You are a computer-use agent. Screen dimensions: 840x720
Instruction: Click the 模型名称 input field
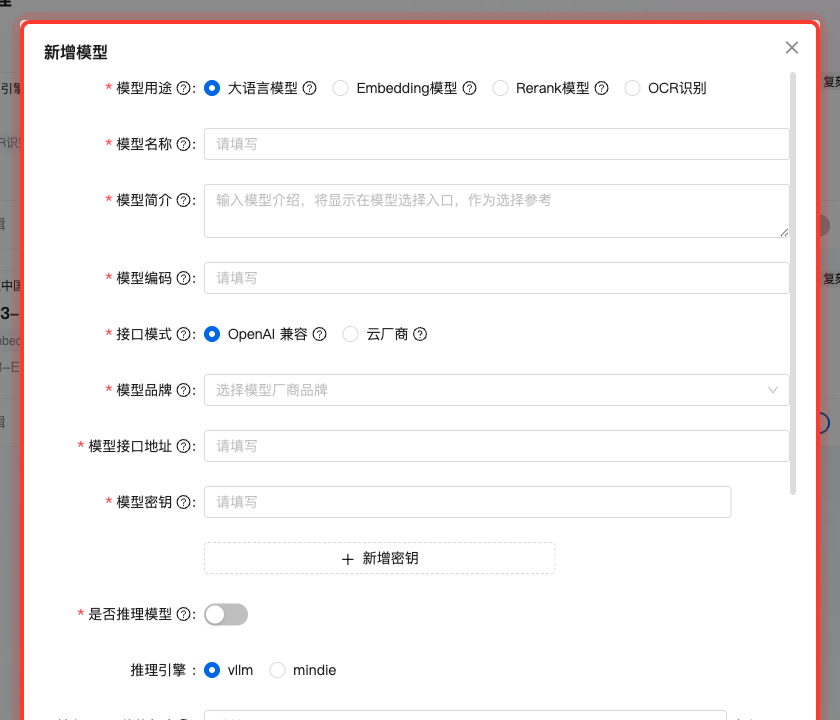pyautogui.click(x=496, y=143)
